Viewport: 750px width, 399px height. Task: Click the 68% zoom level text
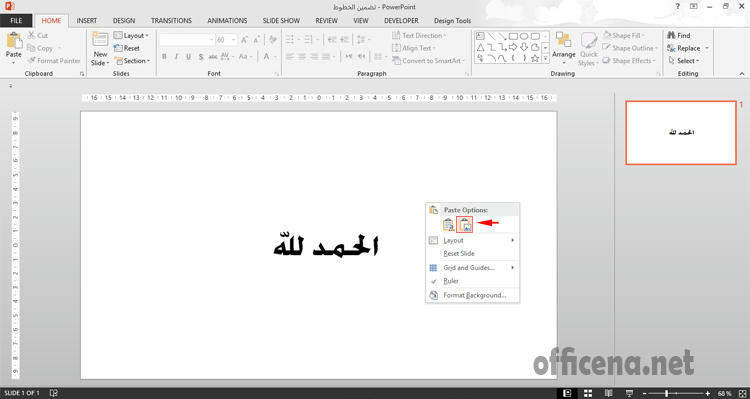[724, 393]
